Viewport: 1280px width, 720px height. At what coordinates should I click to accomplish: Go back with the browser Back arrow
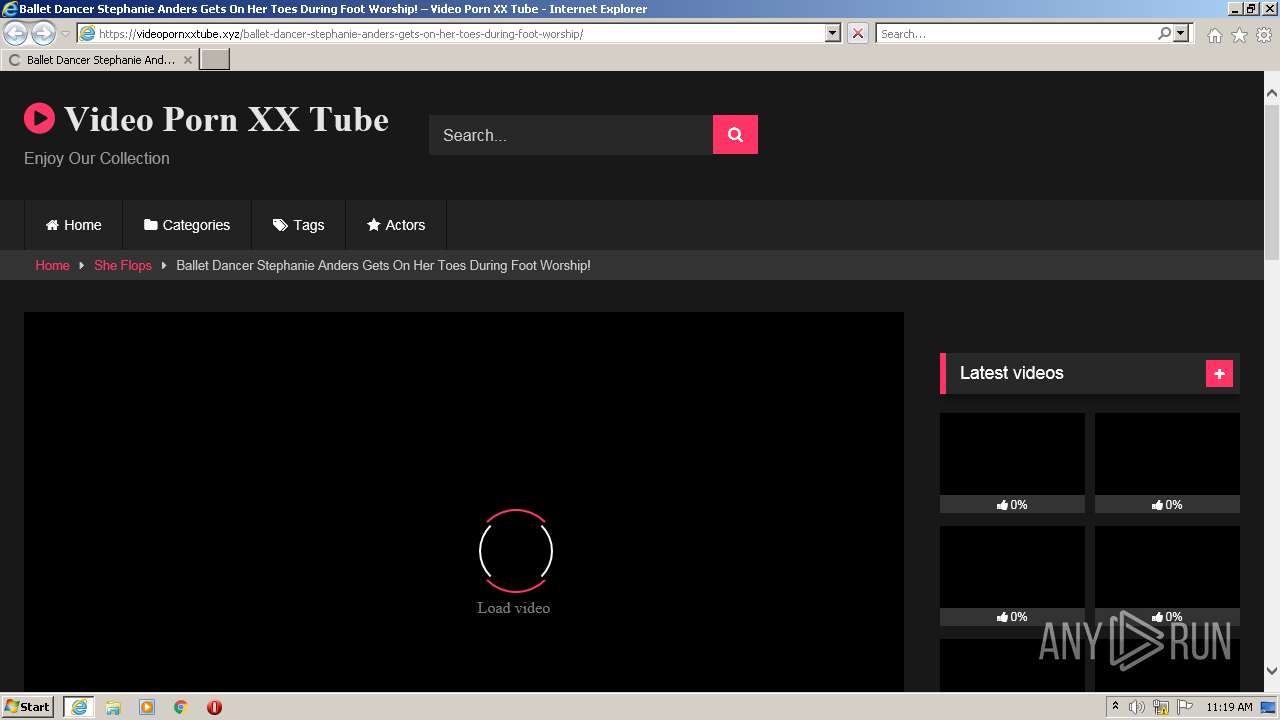pyautogui.click(x=16, y=33)
